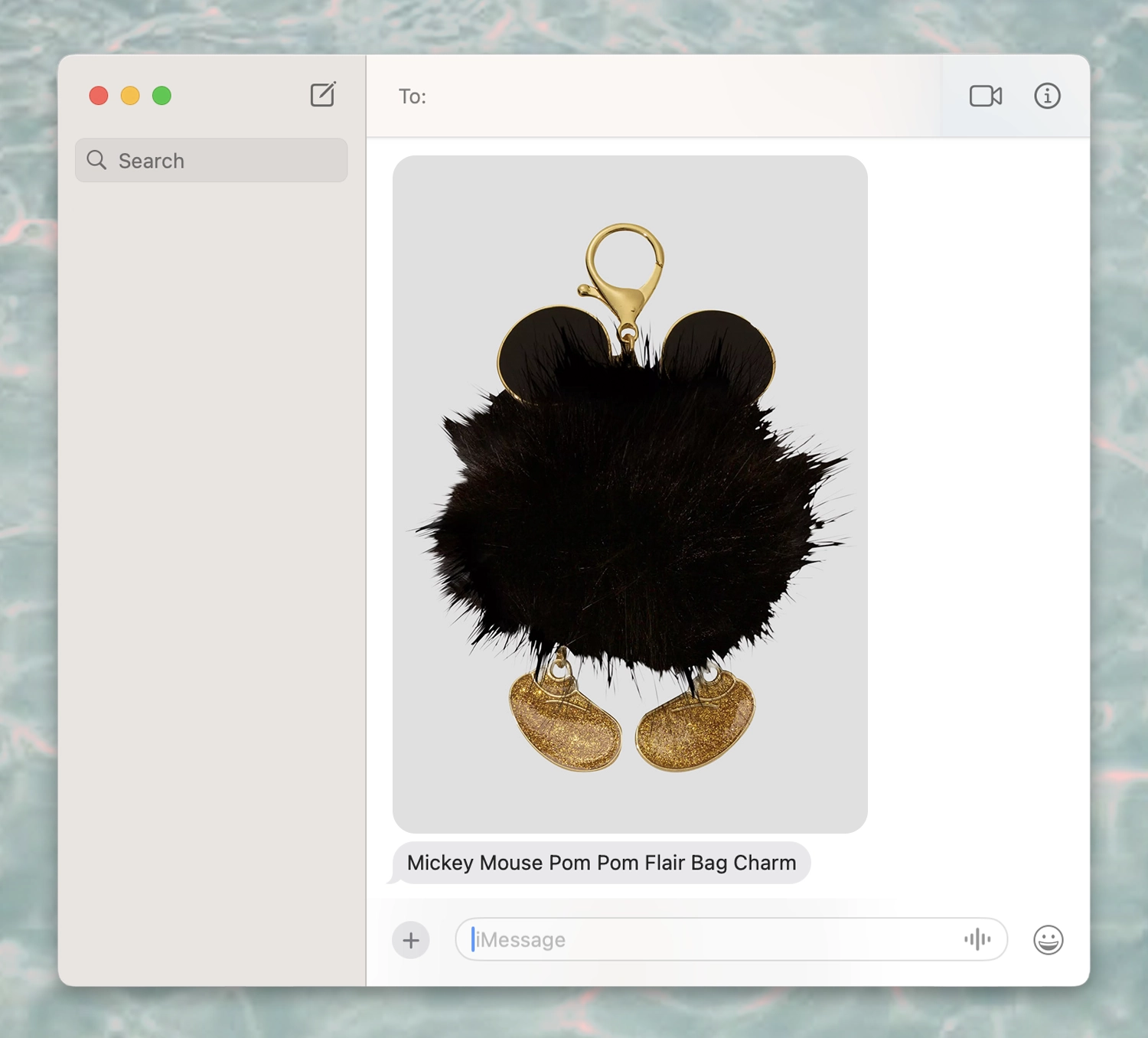The height and width of the screenshot is (1038, 1148).
Task: Start a FaceTime video call
Action: click(x=986, y=96)
